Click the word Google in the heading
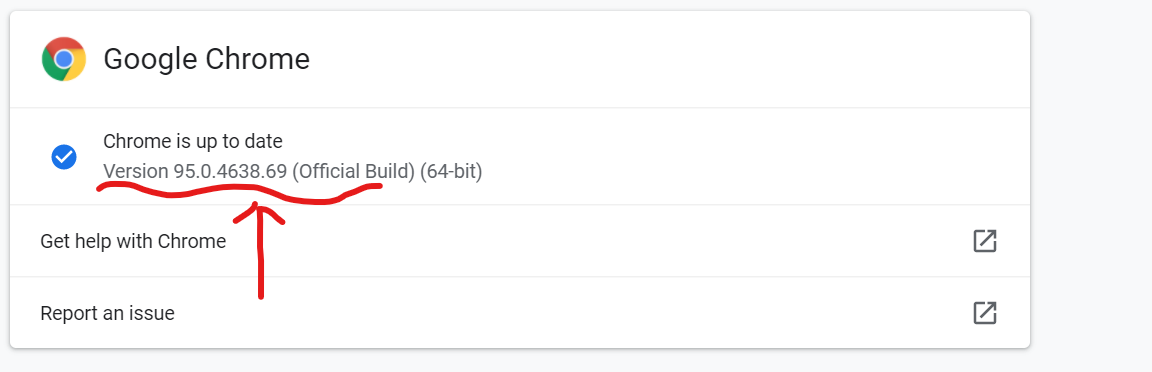Image resolution: width=1152 pixels, height=372 pixels. point(151,59)
